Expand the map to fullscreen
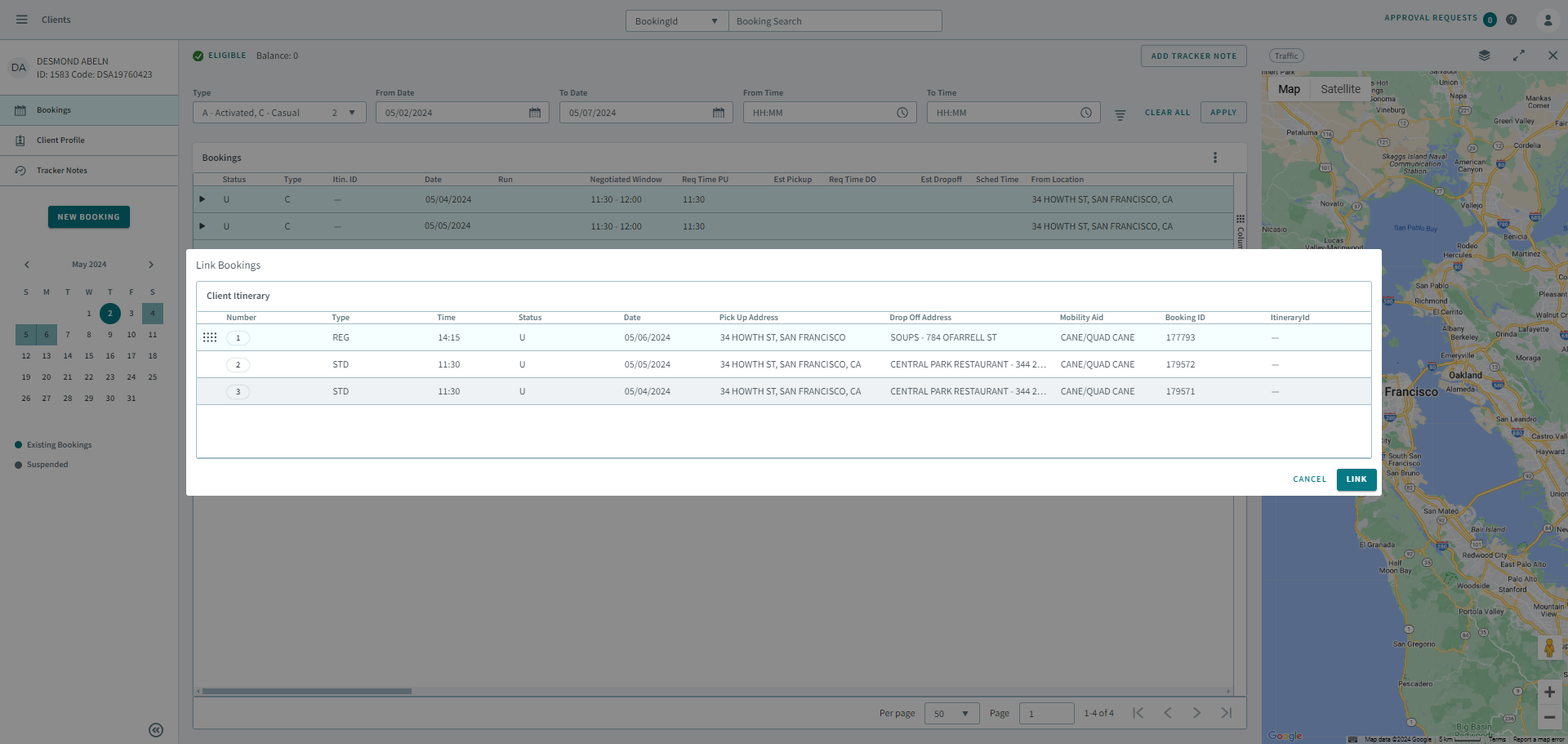Screen dimensions: 1568x744 [x=1518, y=56]
